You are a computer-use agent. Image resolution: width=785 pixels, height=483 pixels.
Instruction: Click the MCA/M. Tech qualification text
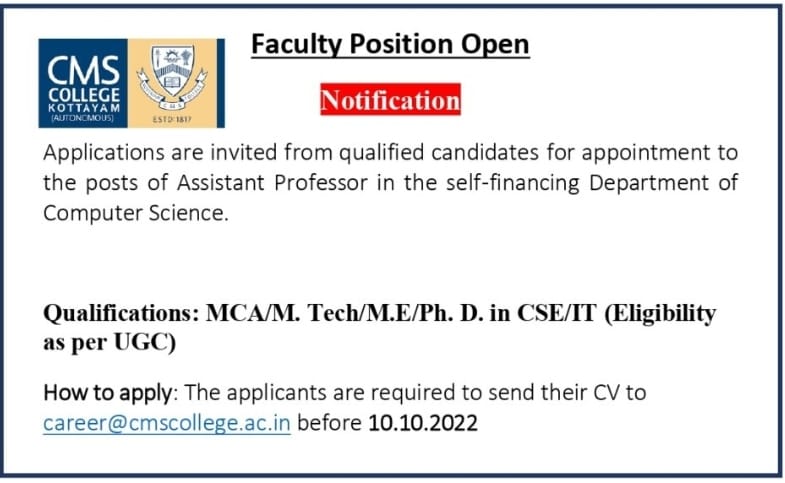(265, 313)
